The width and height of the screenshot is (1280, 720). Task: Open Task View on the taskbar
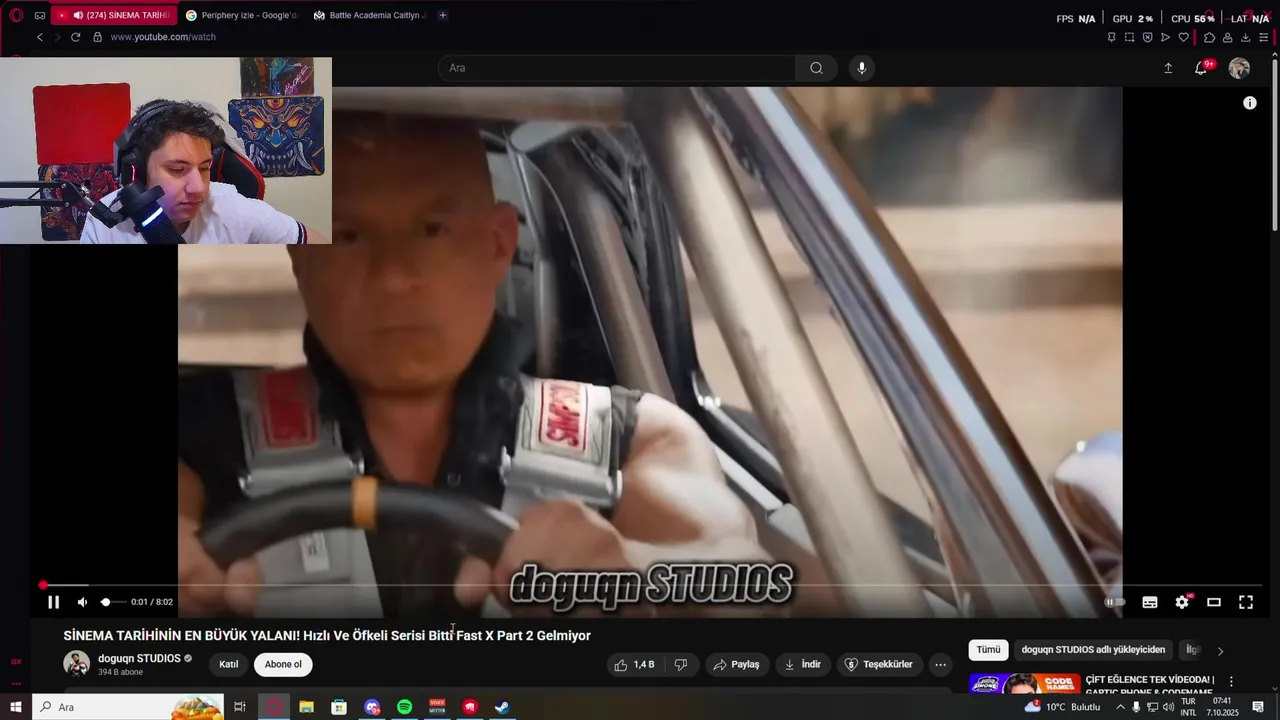click(239, 707)
